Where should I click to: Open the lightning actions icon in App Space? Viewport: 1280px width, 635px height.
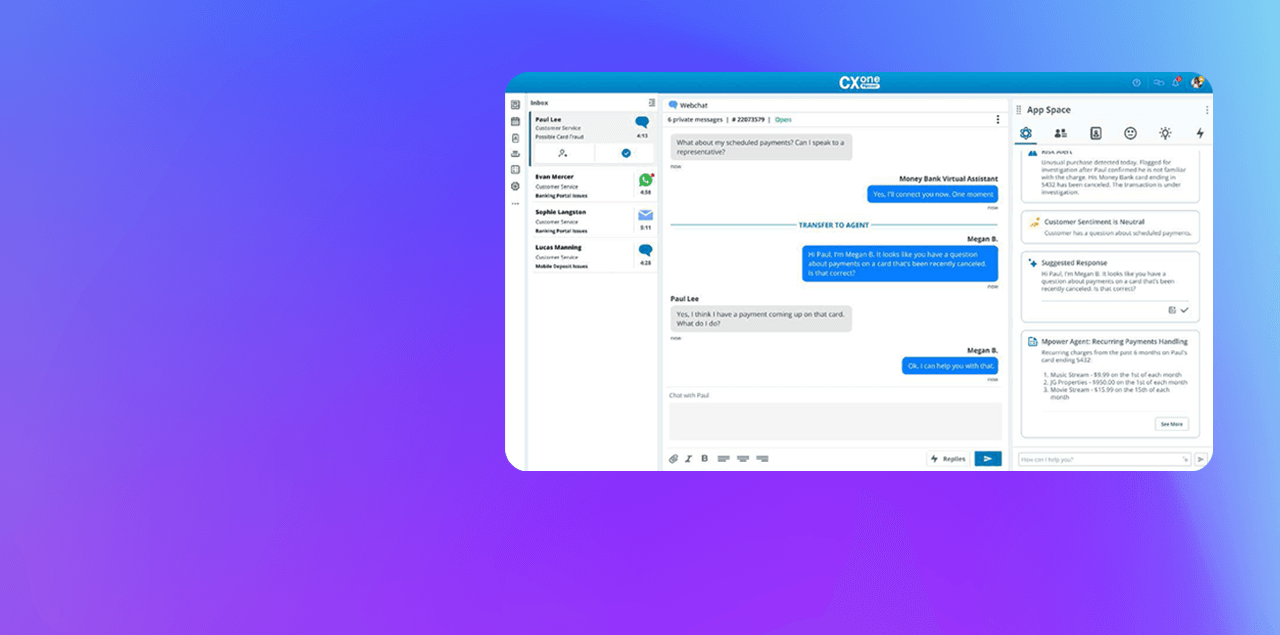[x=1200, y=133]
